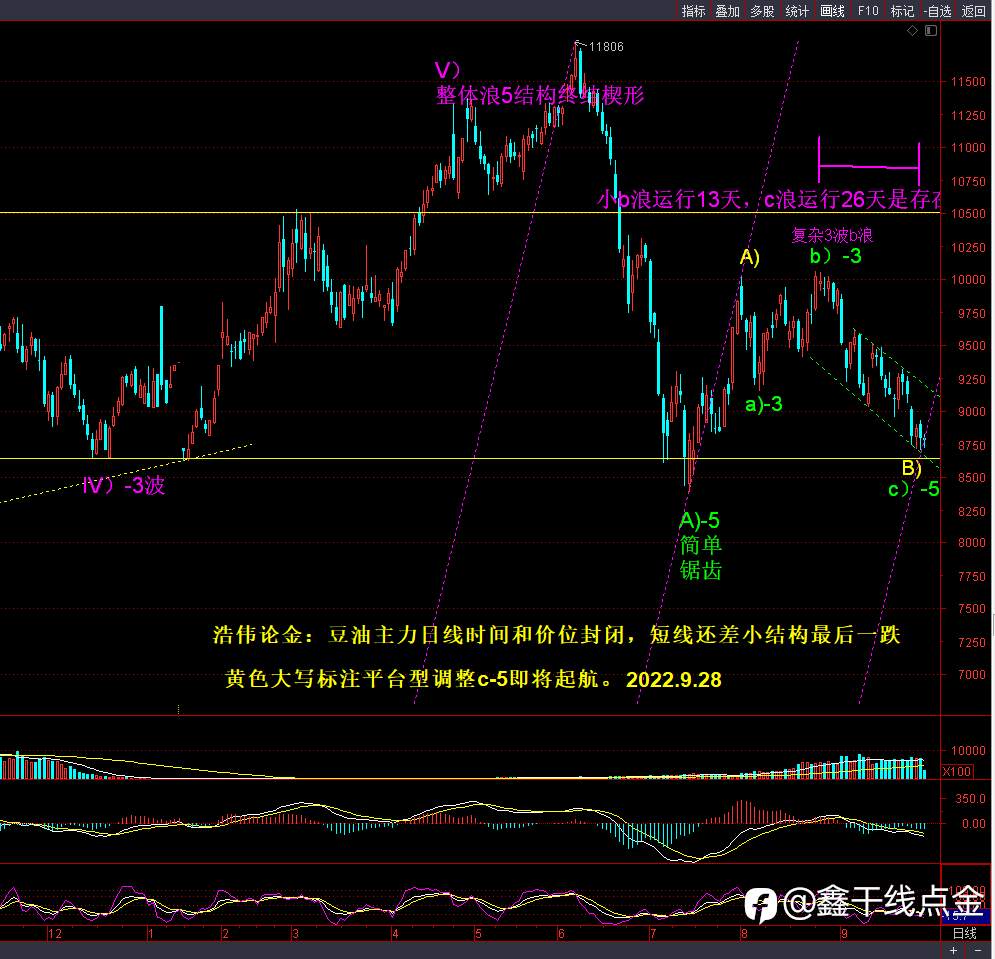Image resolution: width=995 pixels, height=959 pixels.
Task: Open the 指标 indicators menu
Action: click(693, 11)
